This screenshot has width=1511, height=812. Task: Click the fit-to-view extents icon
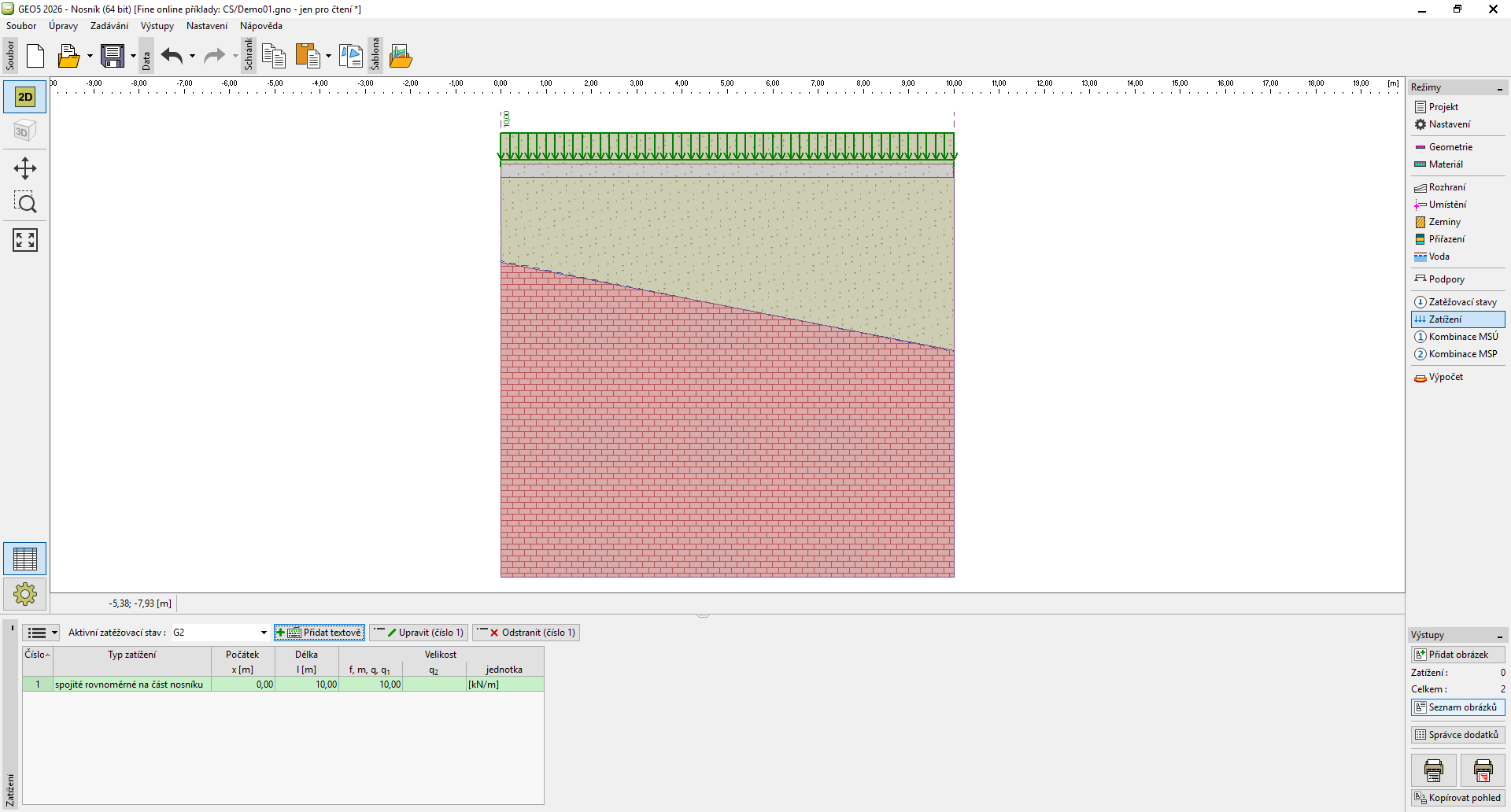click(25, 240)
